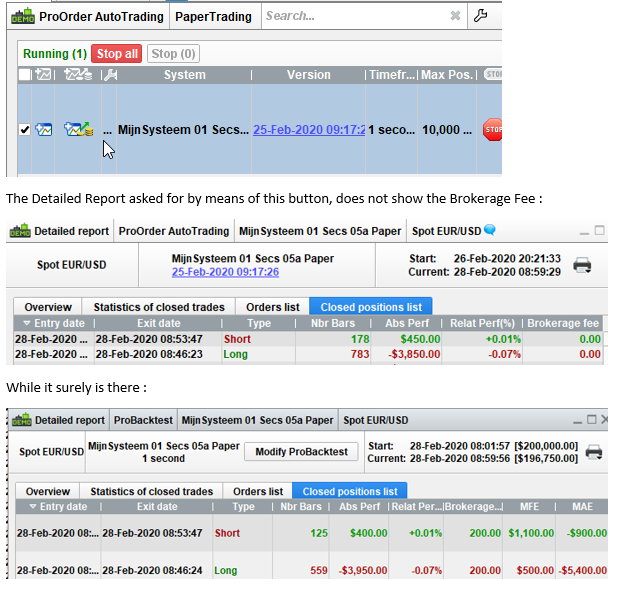Click the DEMO logo in ProOrder AutoTrading title

pyautogui.click(x=23, y=17)
